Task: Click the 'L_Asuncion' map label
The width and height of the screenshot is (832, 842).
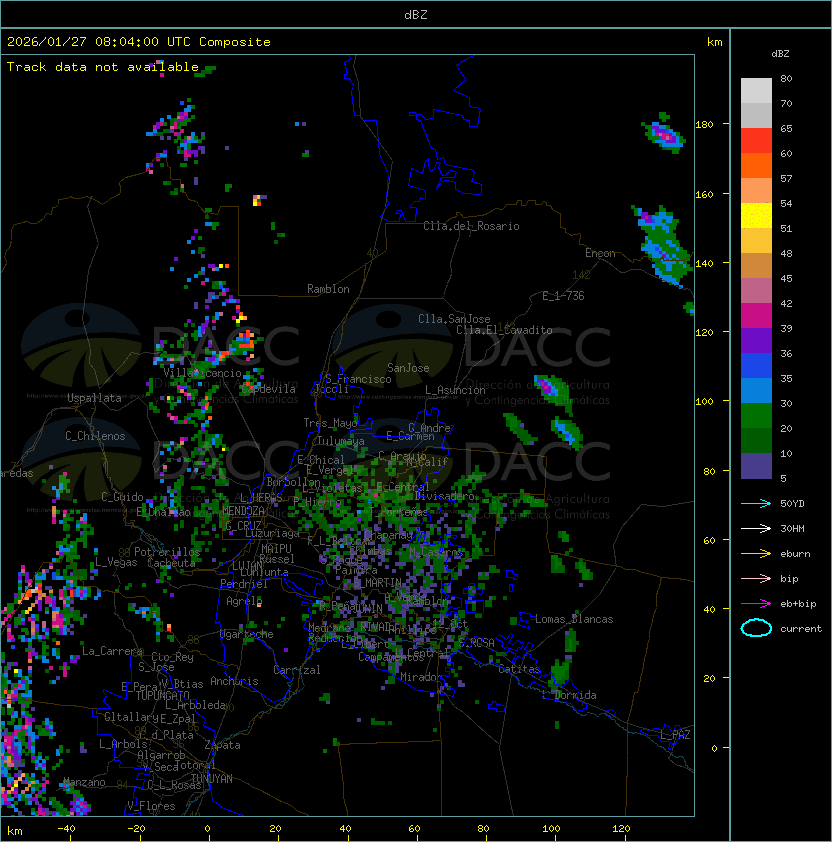Action: coord(455,390)
